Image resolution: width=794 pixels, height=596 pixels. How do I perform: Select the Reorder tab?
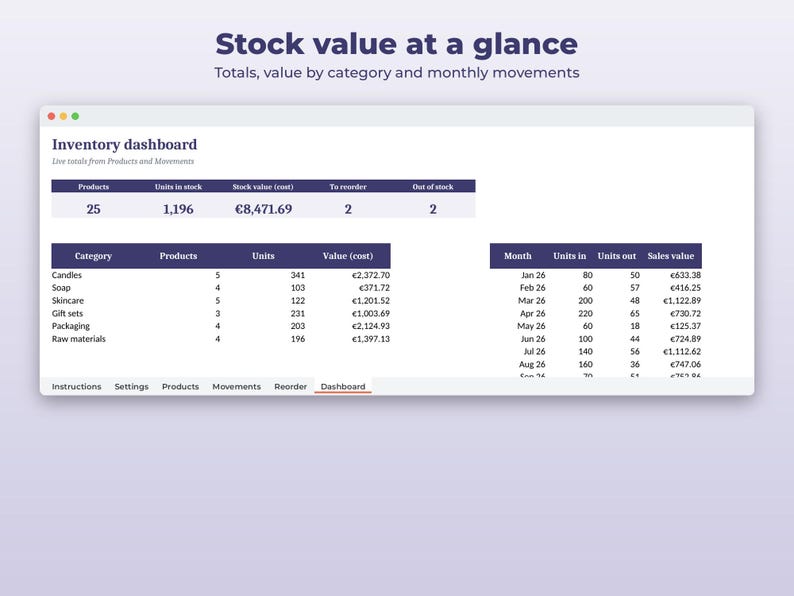[290, 386]
